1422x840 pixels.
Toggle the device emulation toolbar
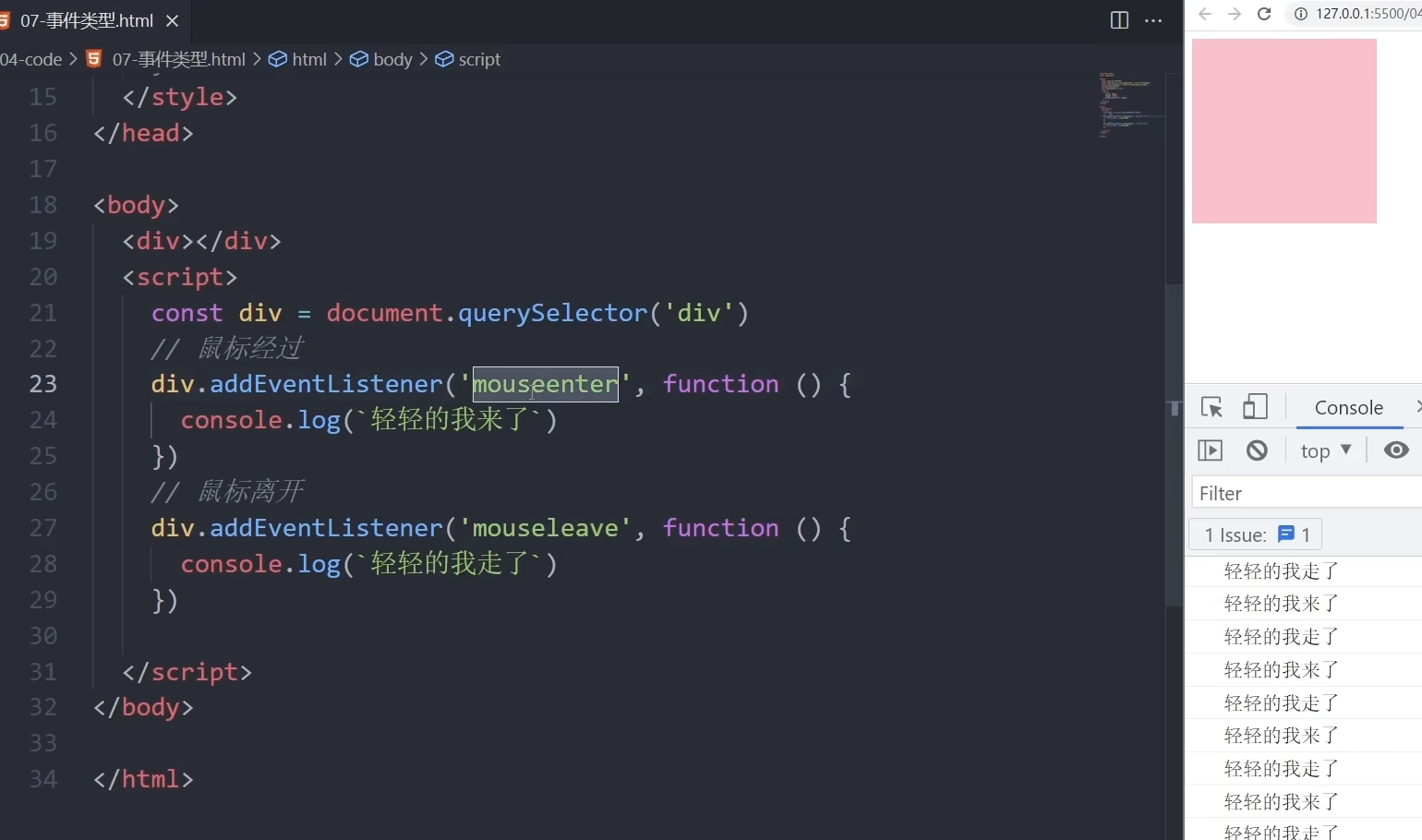(x=1256, y=407)
